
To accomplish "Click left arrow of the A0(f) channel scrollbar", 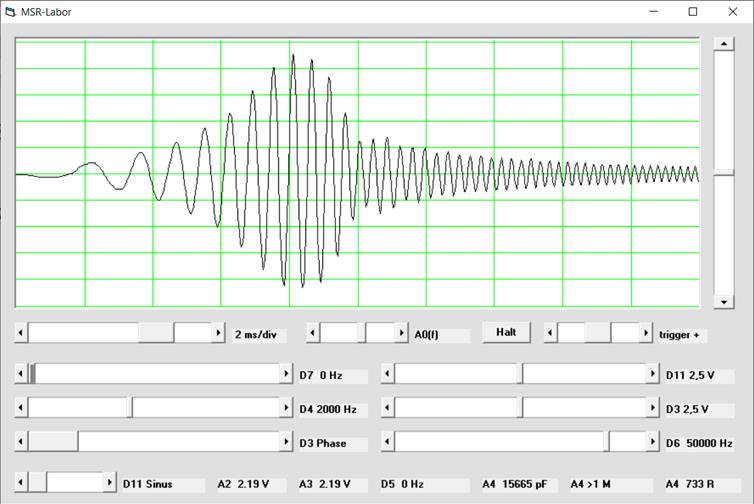I will [x=312, y=333].
